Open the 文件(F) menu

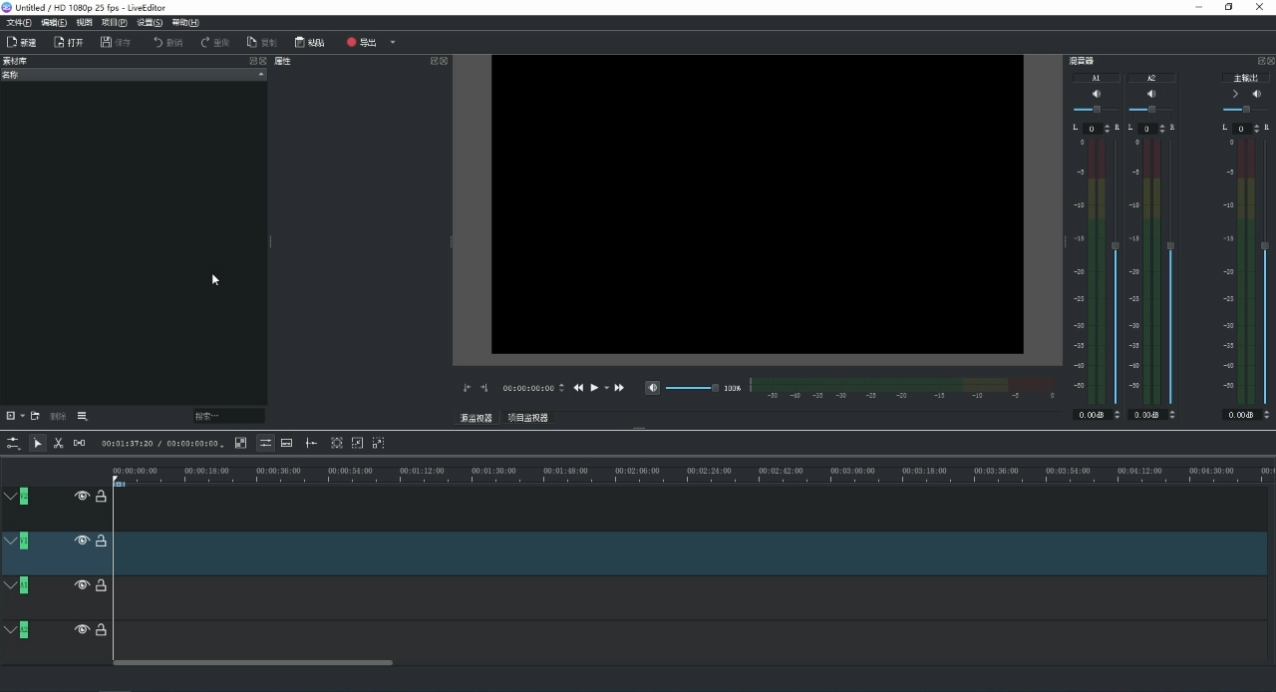pyautogui.click(x=19, y=22)
